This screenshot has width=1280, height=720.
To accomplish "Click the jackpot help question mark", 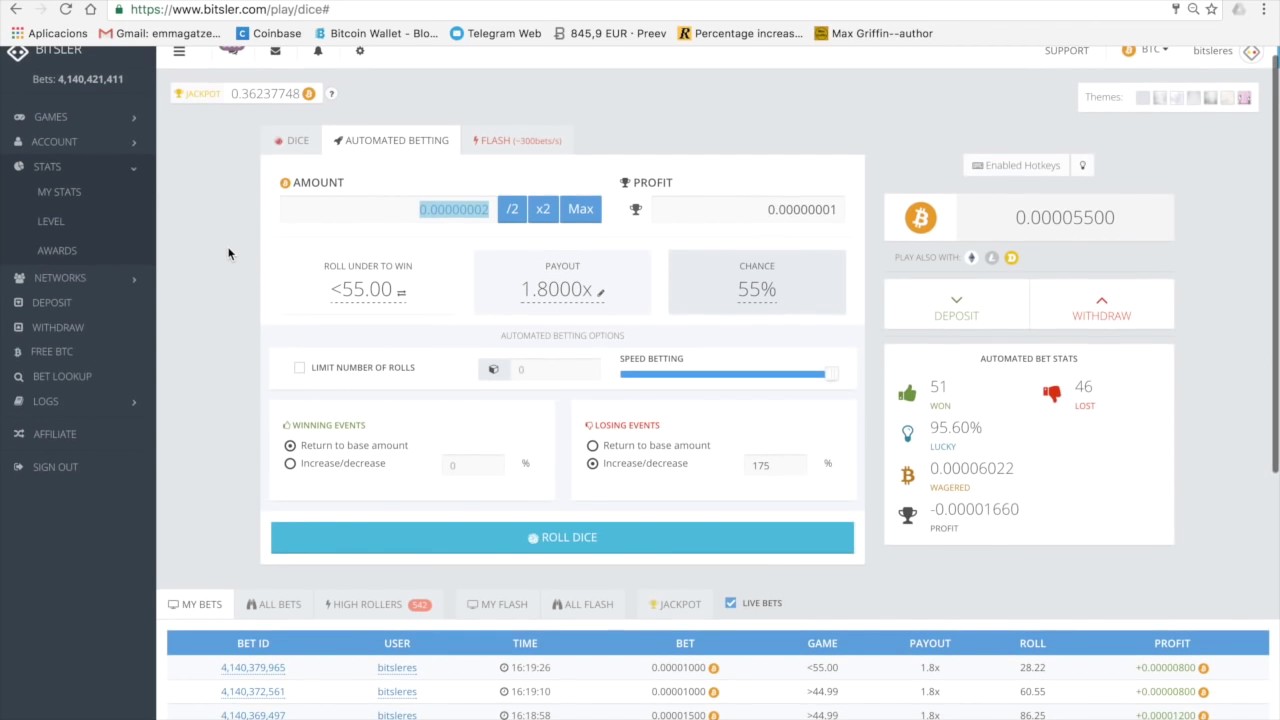I will click(331, 94).
